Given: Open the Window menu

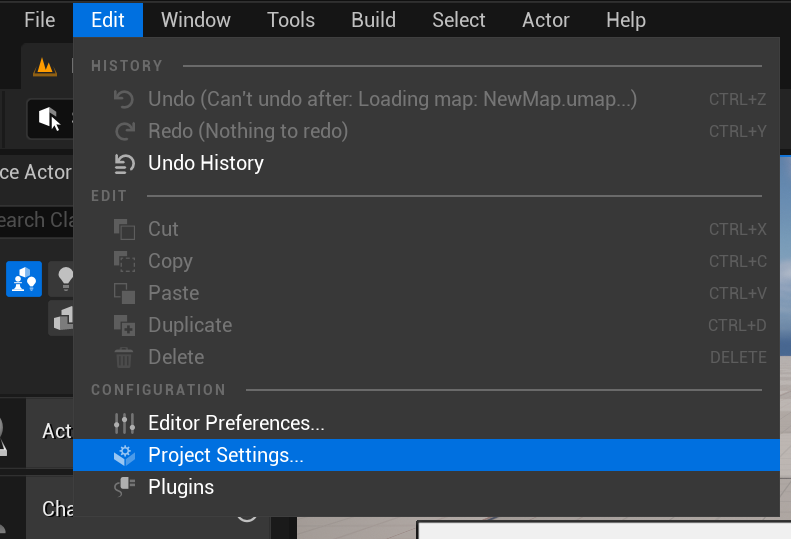Looking at the screenshot, I should pos(196,20).
